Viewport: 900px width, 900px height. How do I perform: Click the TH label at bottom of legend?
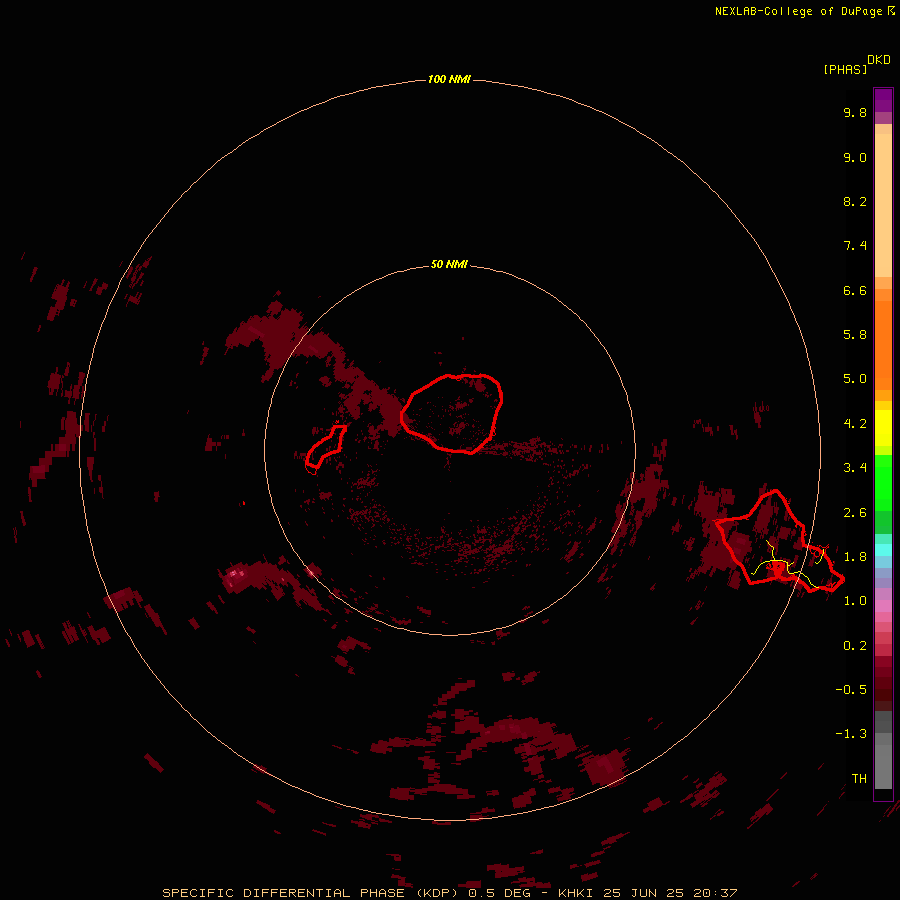point(859,779)
